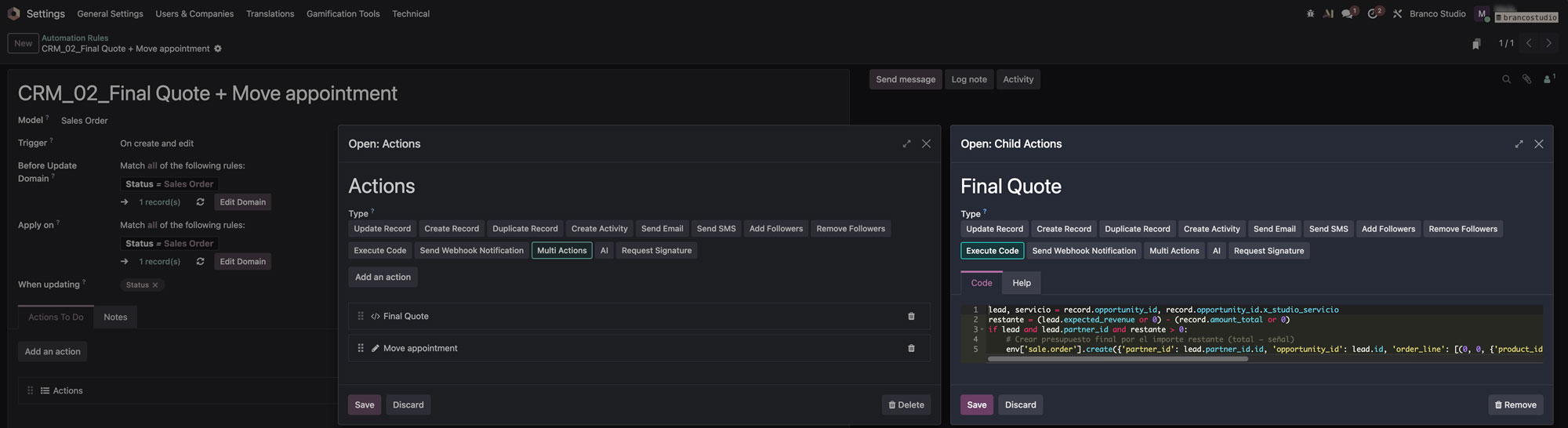Image resolution: width=1568 pixels, height=428 pixels.
Task: Remove the Status tag from When updating
Action: [x=155, y=285]
